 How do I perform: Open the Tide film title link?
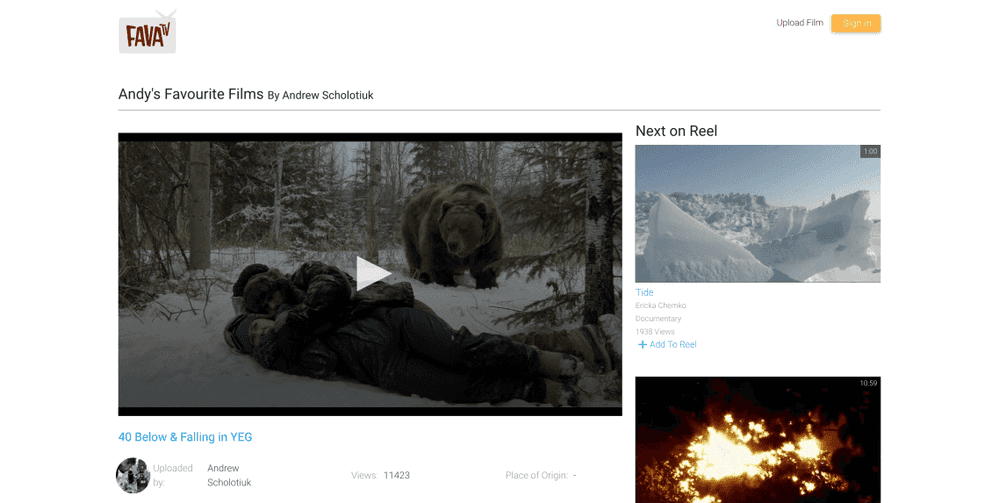(x=644, y=293)
